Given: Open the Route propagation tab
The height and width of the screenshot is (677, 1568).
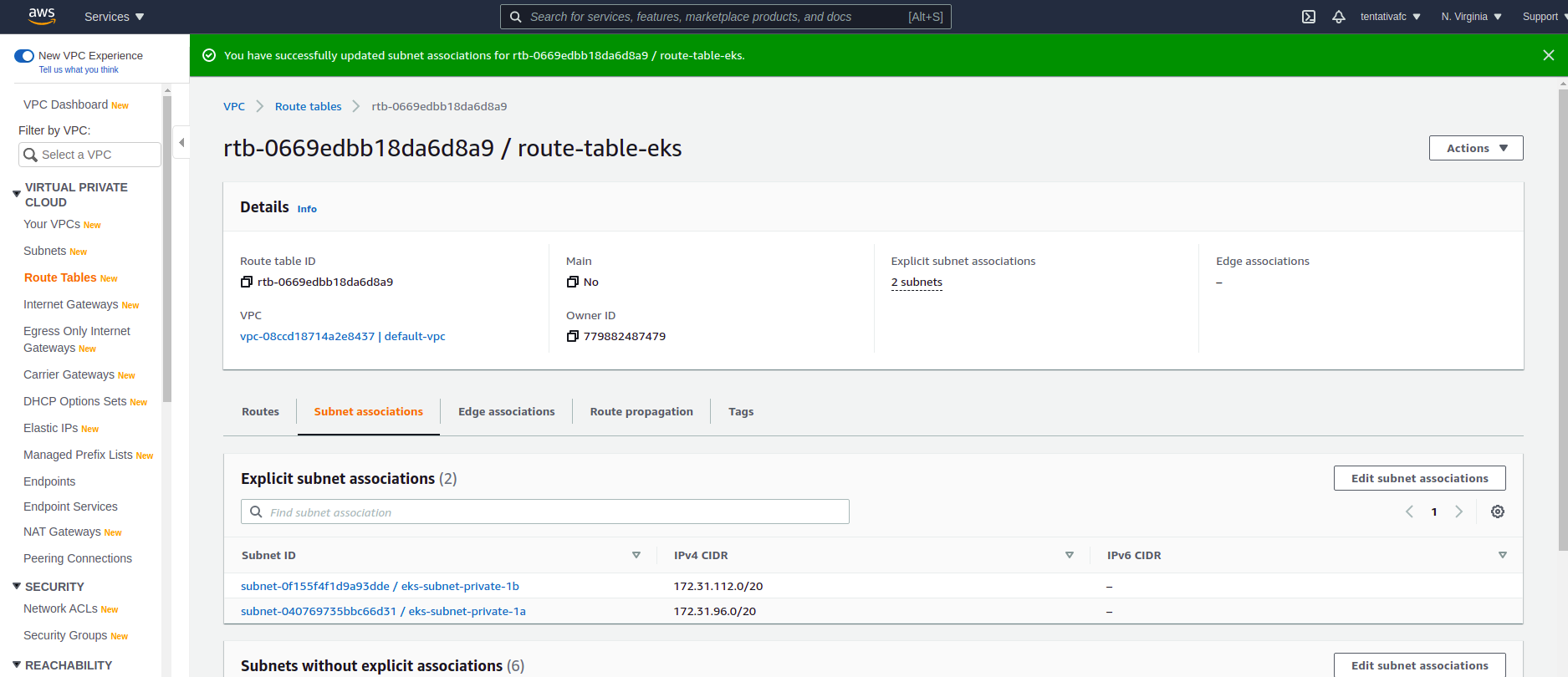Looking at the screenshot, I should pos(641,411).
